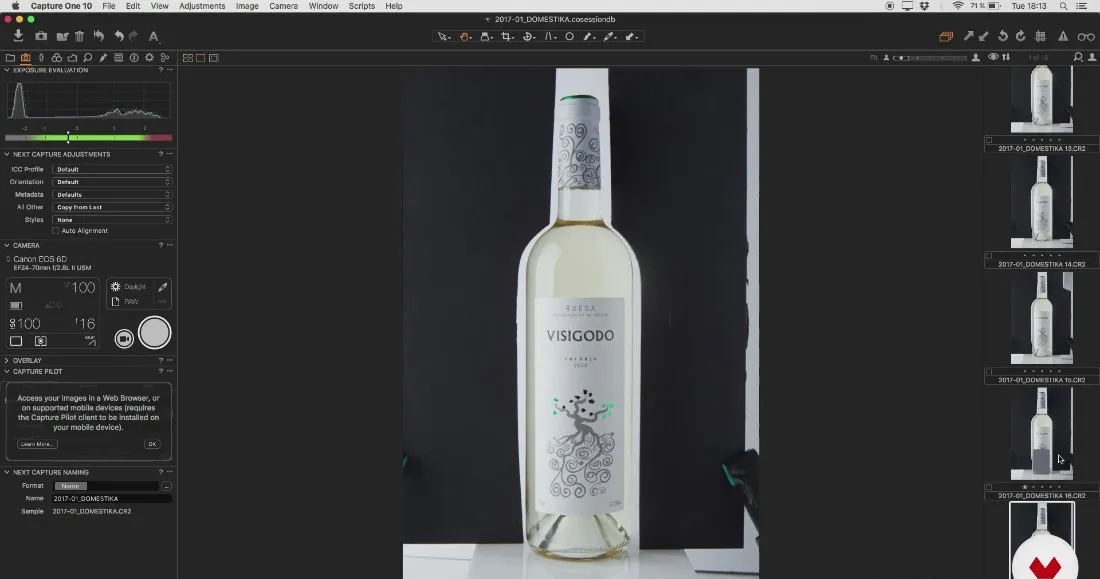Viewport: 1100px width, 579px height.
Task: Collapse the Capture Pilot panel
Action: click(7, 371)
